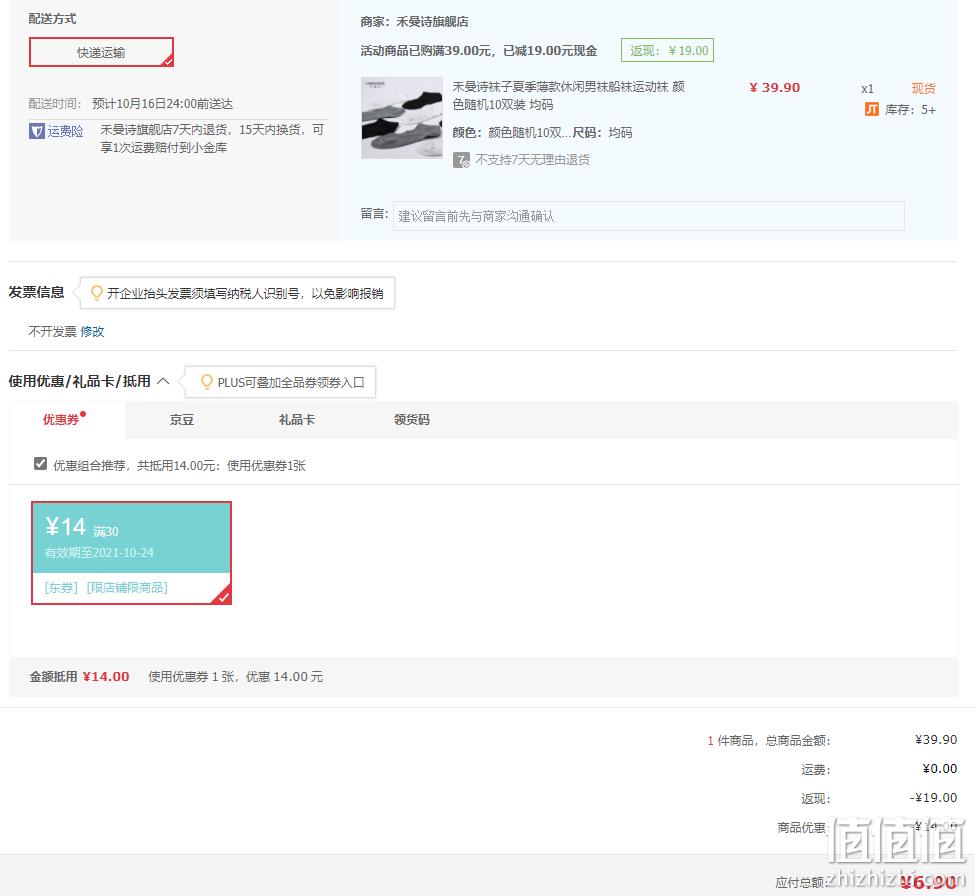This screenshot has height=896, width=975.
Task: Click the sock product thumbnail
Action: pos(402,118)
